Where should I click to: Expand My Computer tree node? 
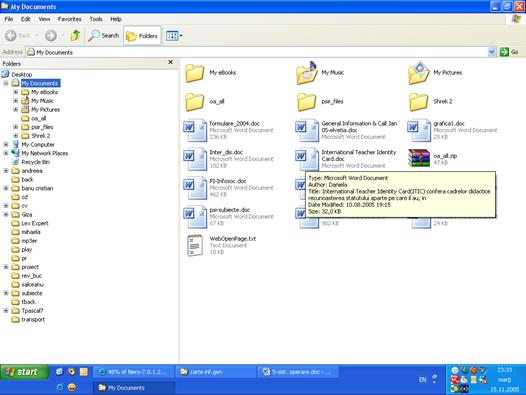[x=6, y=144]
